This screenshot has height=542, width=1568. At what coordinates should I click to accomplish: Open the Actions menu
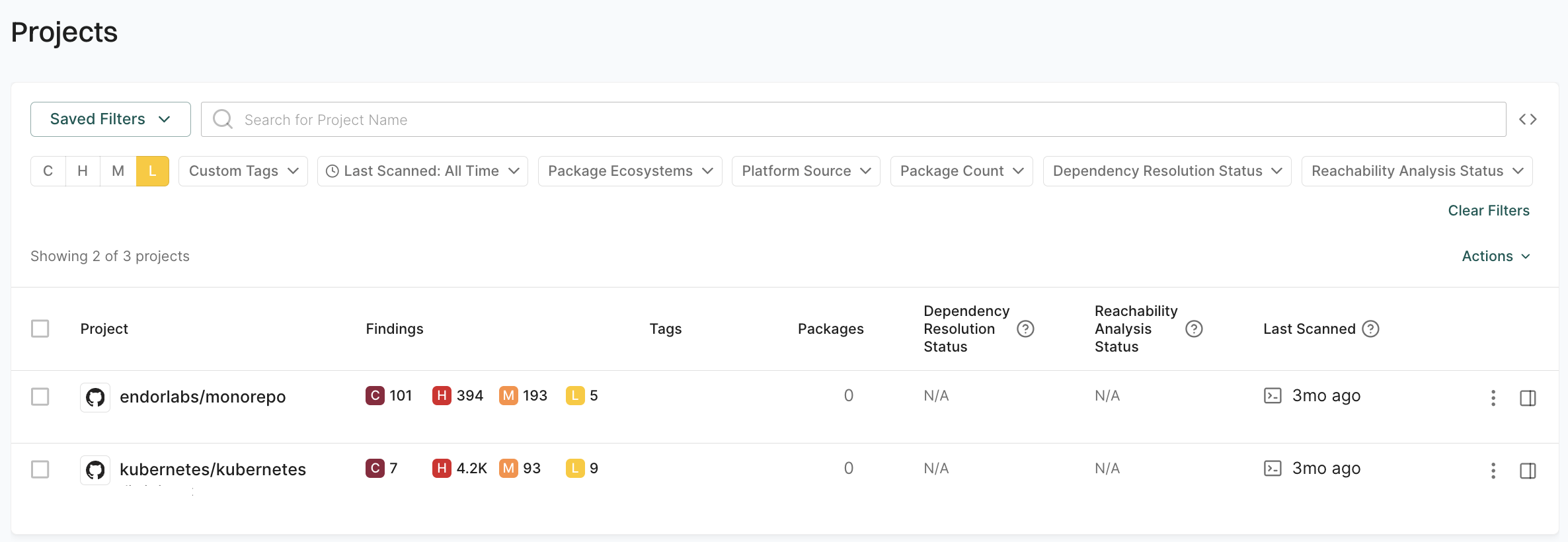[x=1495, y=256]
